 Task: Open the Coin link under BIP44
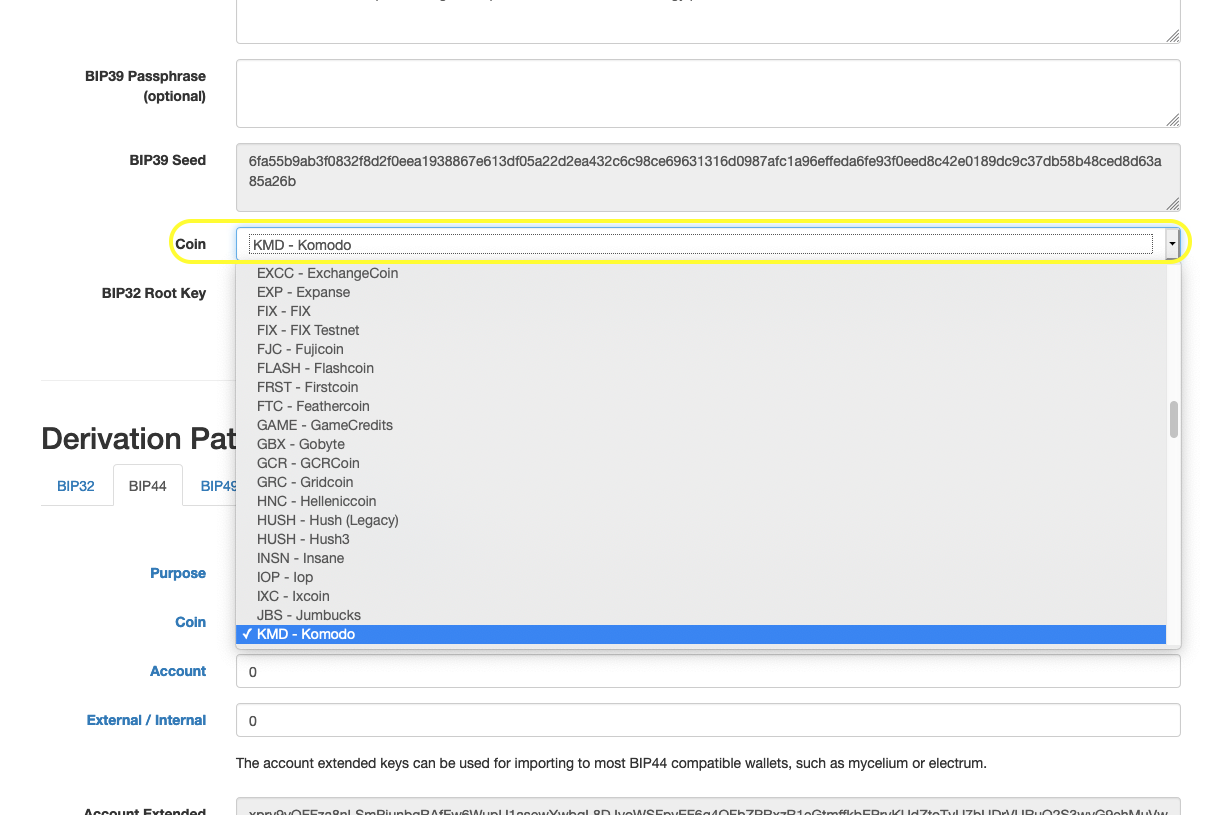(x=191, y=622)
